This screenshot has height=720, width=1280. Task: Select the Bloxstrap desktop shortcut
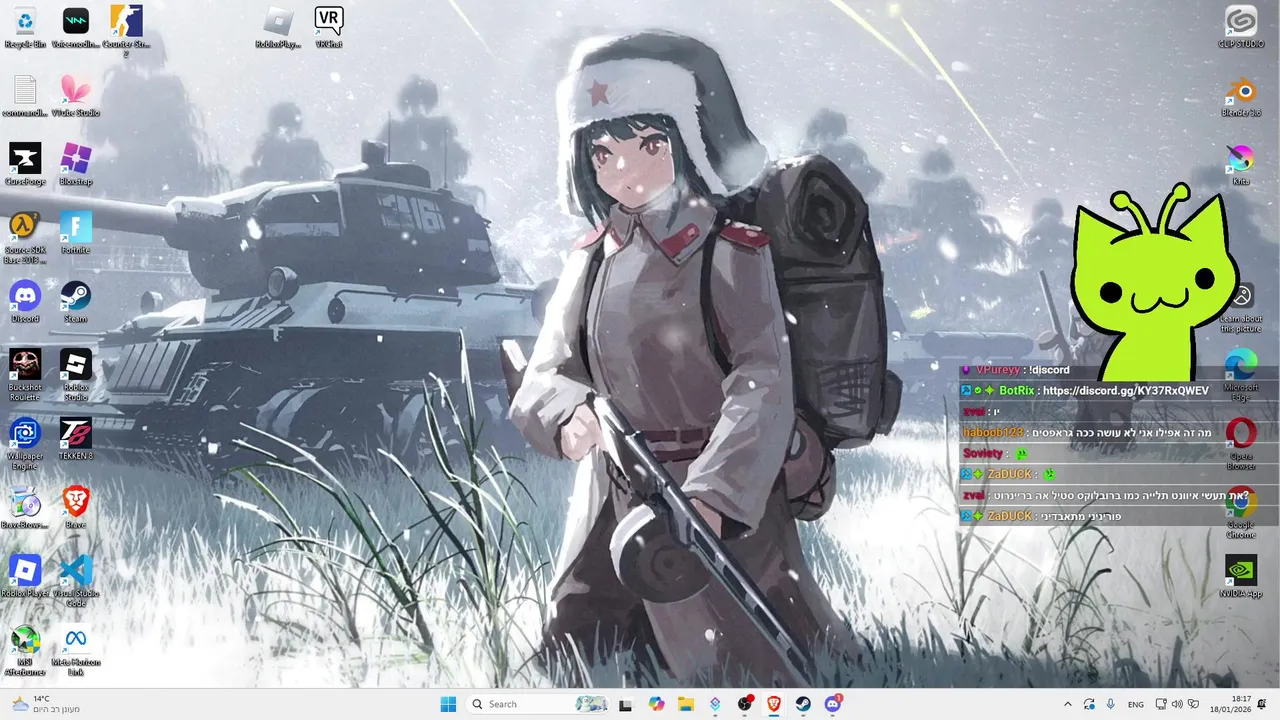pos(75,166)
